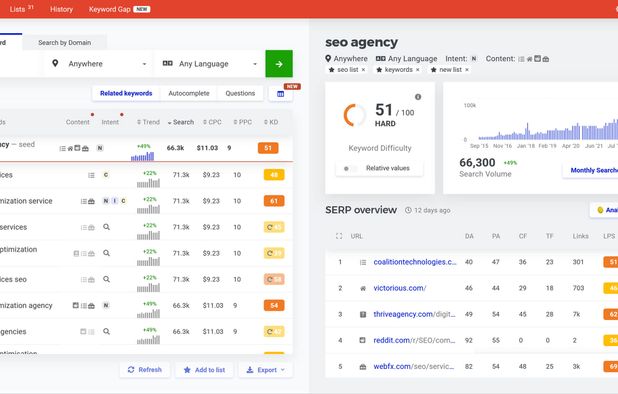This screenshot has width=618, height=394.
Task: Click the Analyze button in SERP overview
Action: [605, 210]
